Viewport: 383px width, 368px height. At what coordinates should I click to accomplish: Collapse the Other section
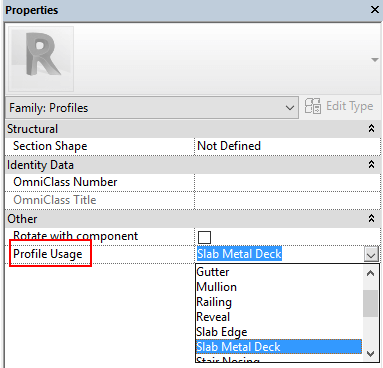(x=371, y=218)
